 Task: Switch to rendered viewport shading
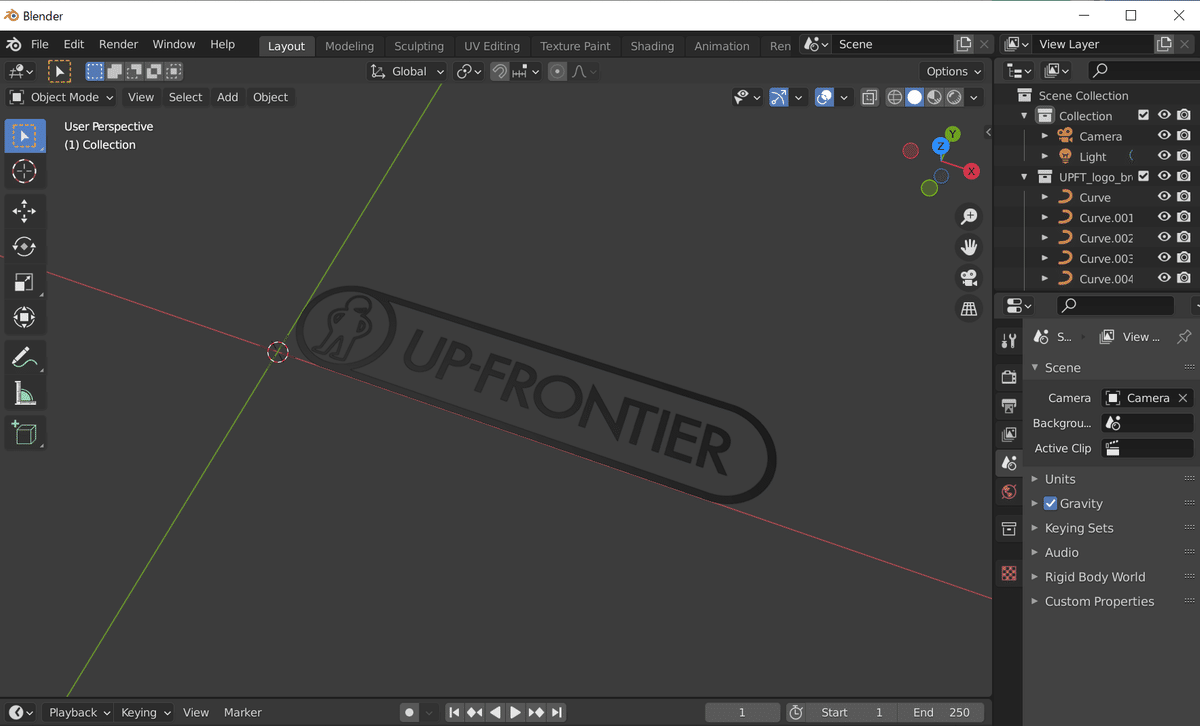point(955,97)
